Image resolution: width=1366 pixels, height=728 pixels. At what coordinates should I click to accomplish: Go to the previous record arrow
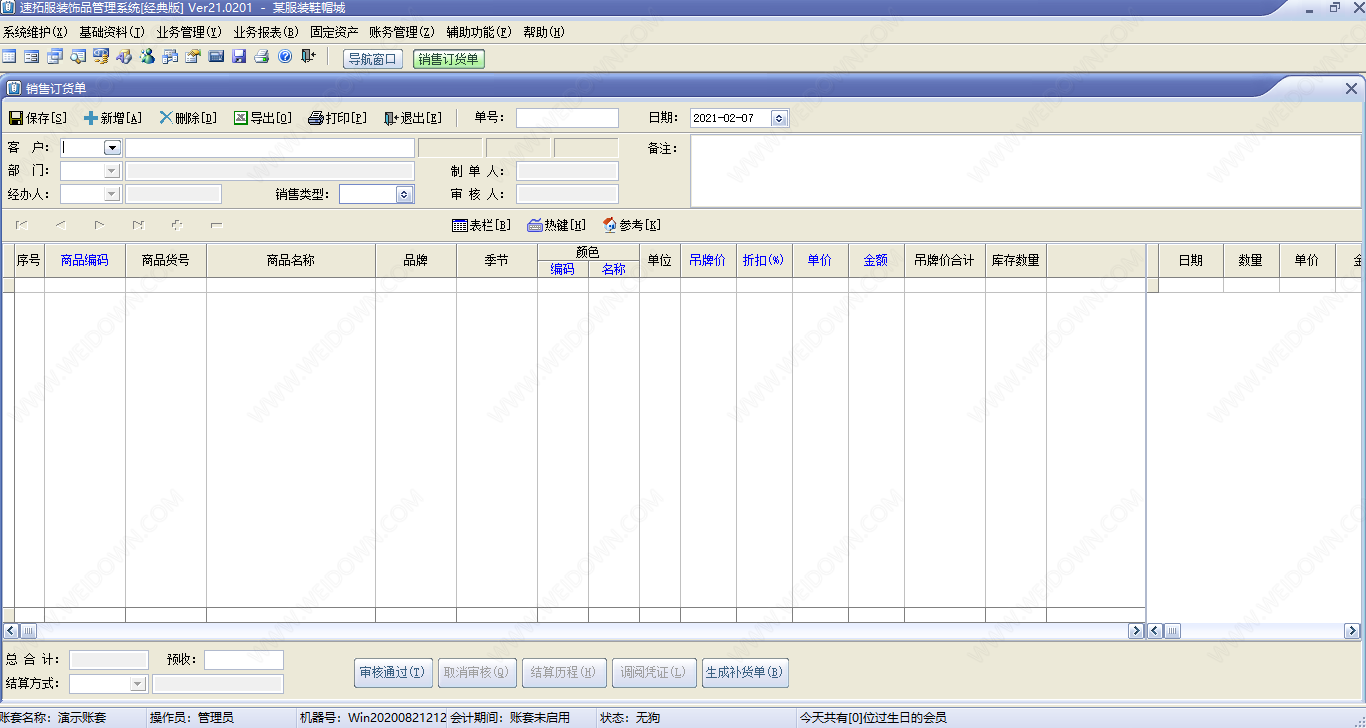pyautogui.click(x=61, y=225)
